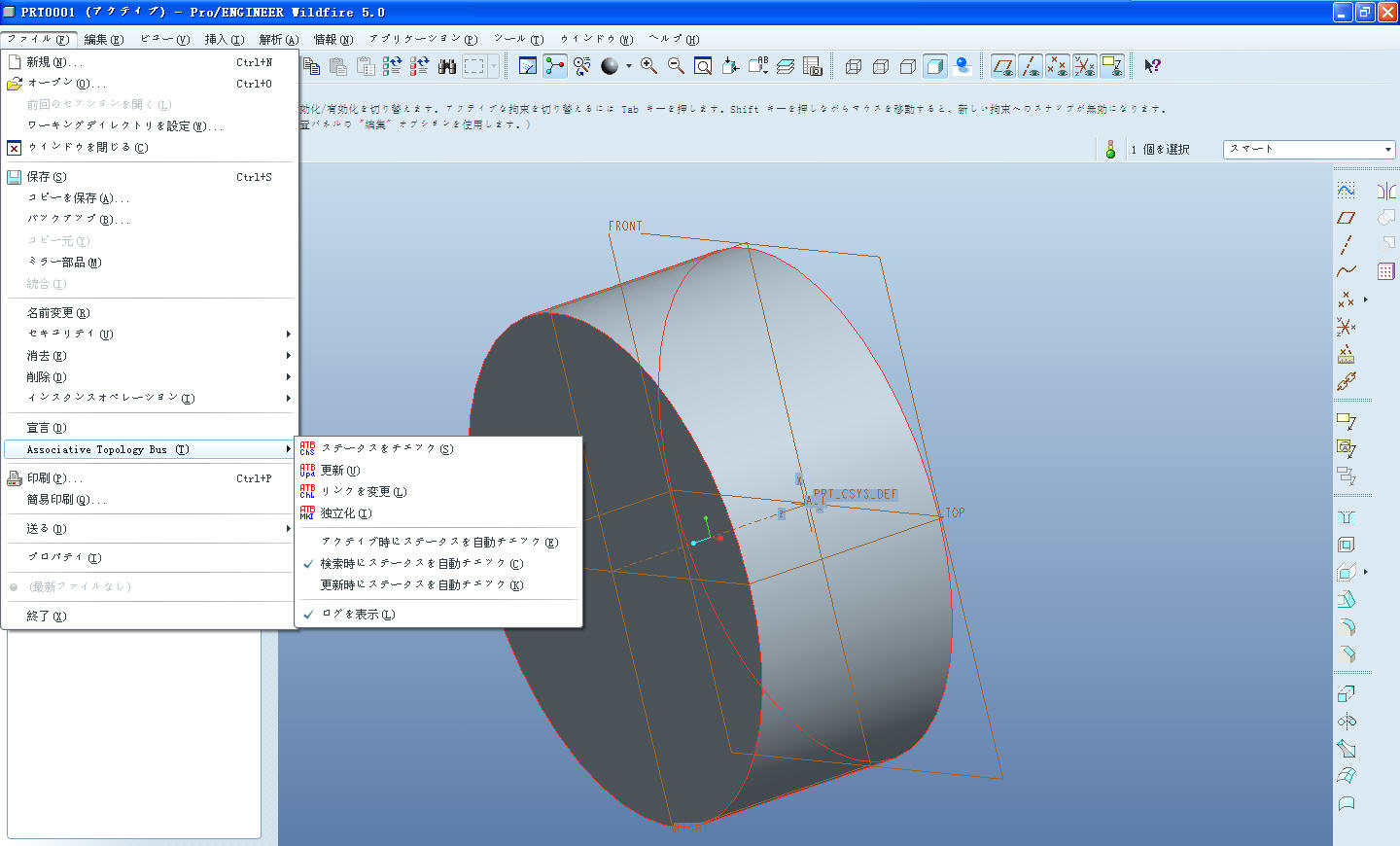Open the ビュー menu
This screenshot has height=846, width=1400.
pyautogui.click(x=164, y=40)
